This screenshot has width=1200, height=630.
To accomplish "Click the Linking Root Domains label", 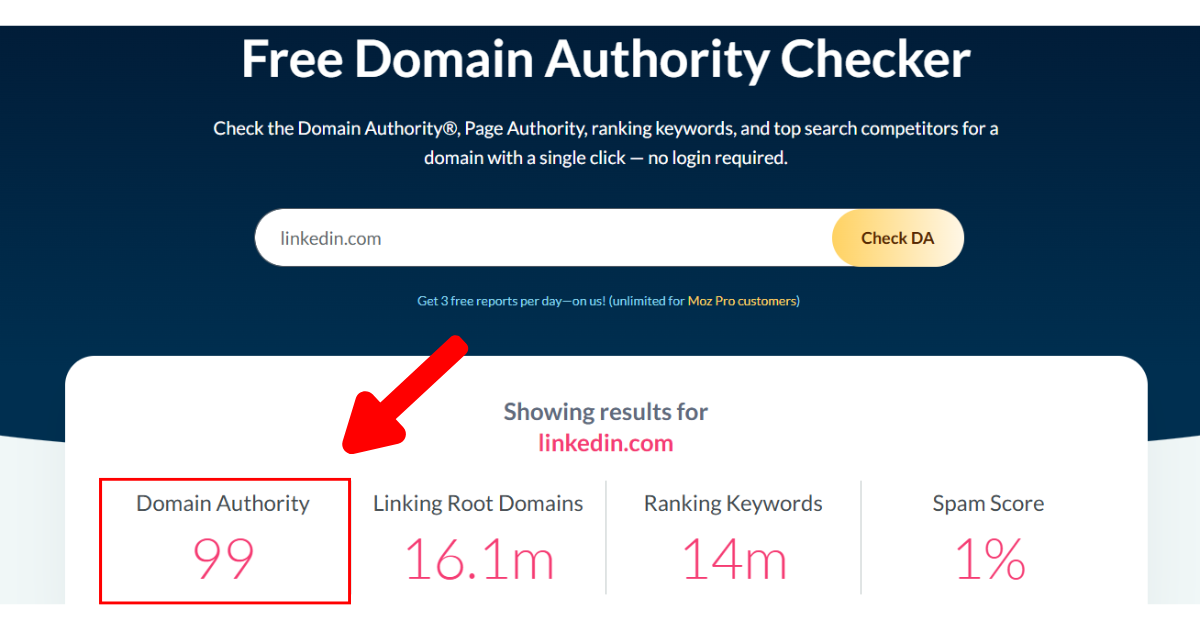I will (x=478, y=504).
